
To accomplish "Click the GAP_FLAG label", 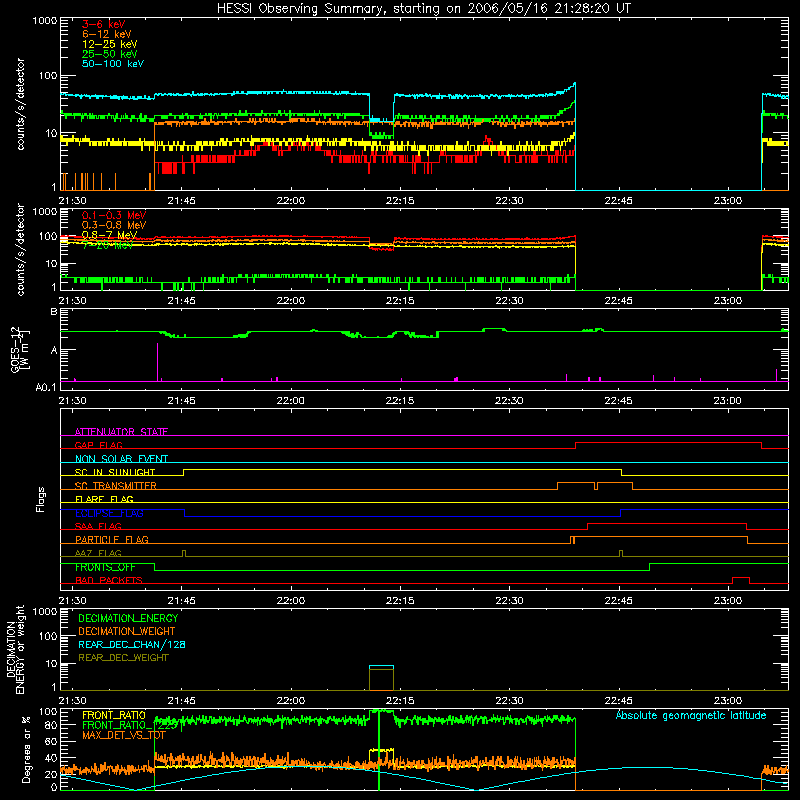I will 98,445.
